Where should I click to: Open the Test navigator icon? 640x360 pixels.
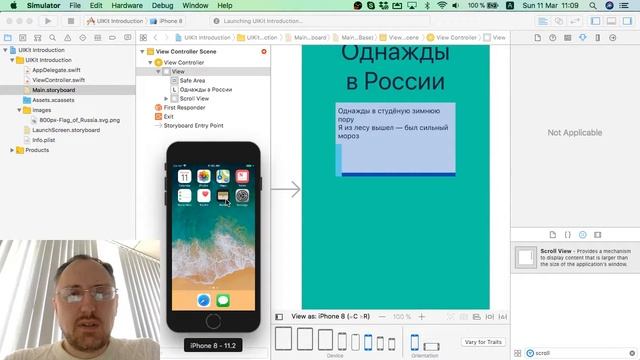coord(83,38)
